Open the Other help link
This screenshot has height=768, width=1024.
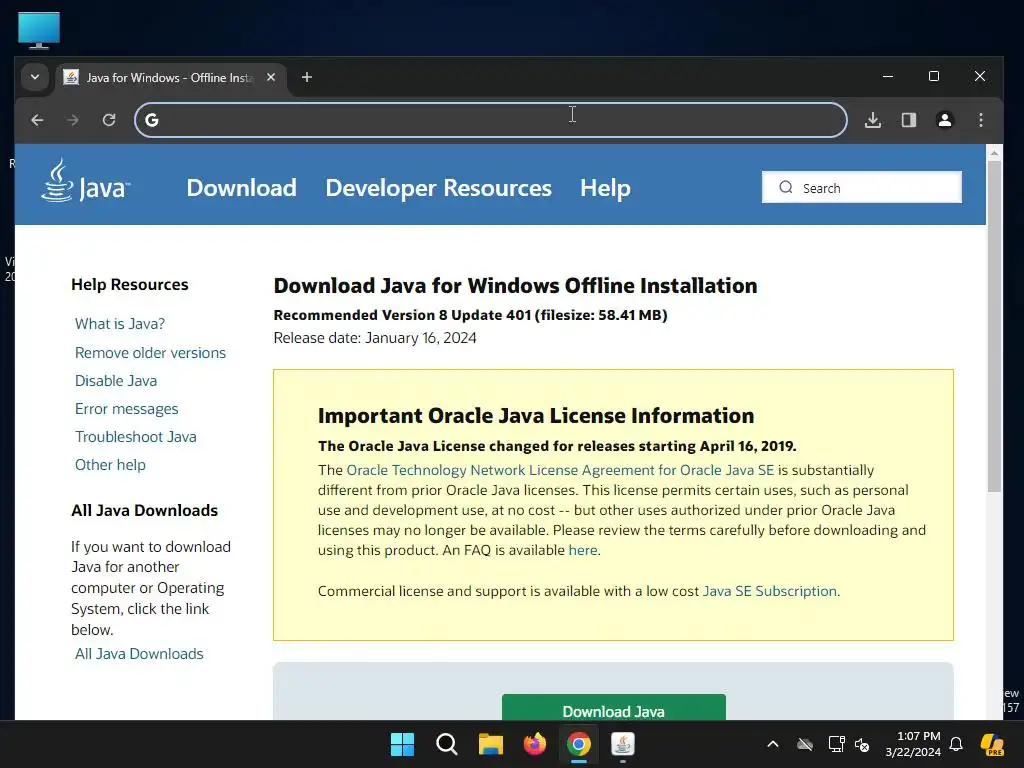110,465
